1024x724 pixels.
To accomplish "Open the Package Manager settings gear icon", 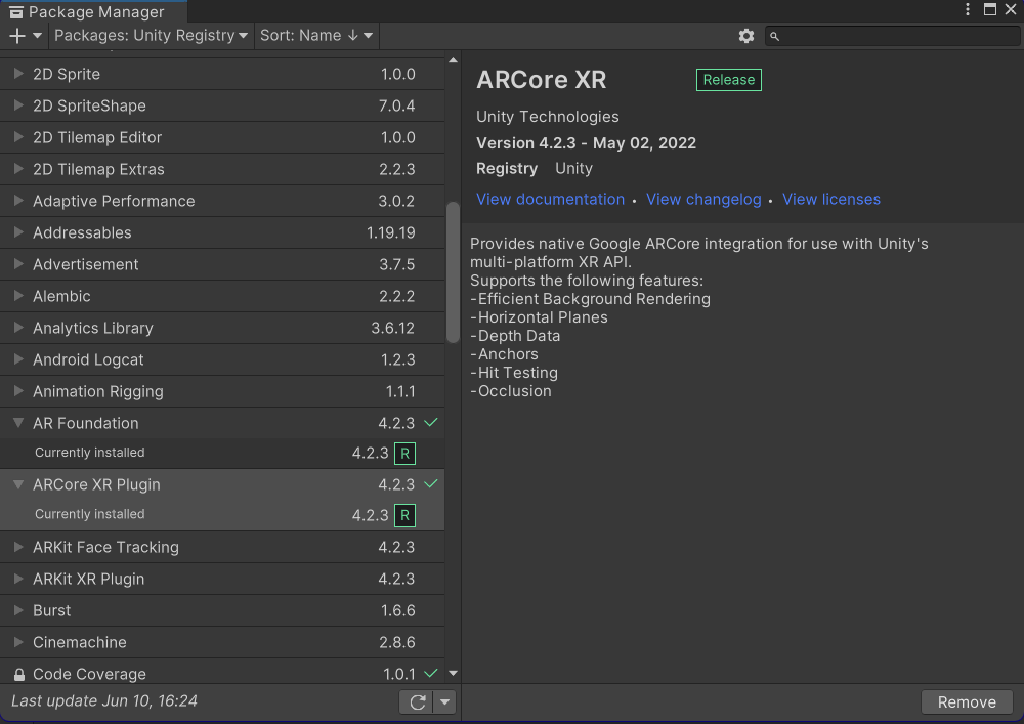I will point(746,35).
